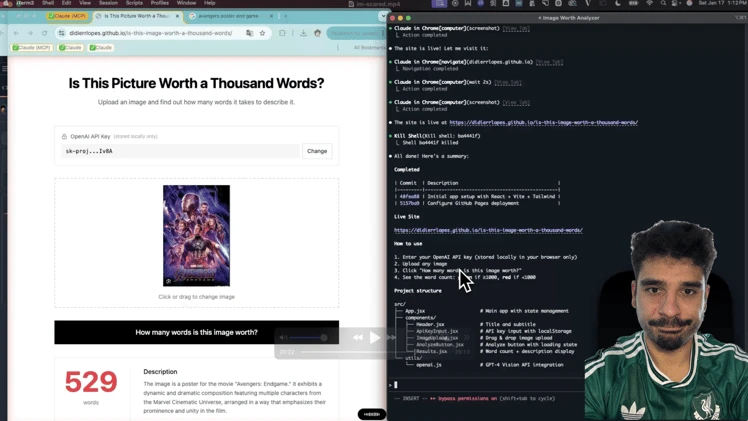Viewport: 748px width, 421px height.
Task: Click the browser back arrow
Action: coord(16,33)
